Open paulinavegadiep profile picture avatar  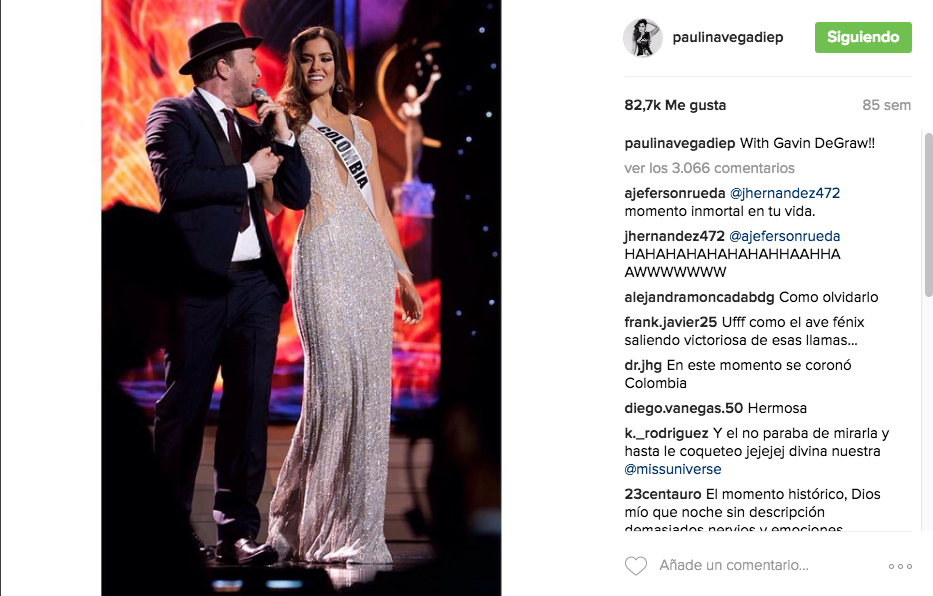coord(643,37)
